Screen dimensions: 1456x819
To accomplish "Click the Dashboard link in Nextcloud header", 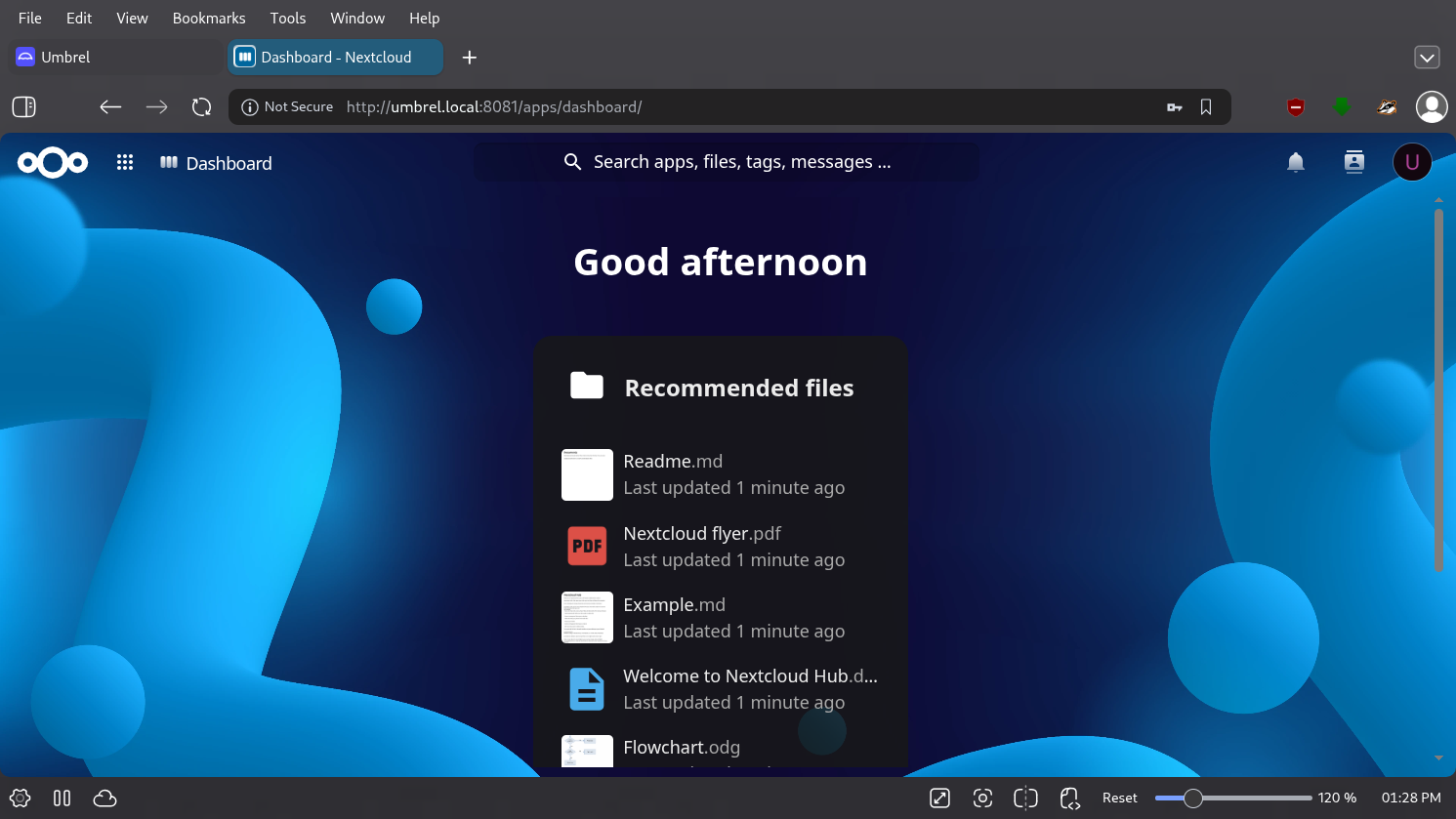I will [x=216, y=163].
